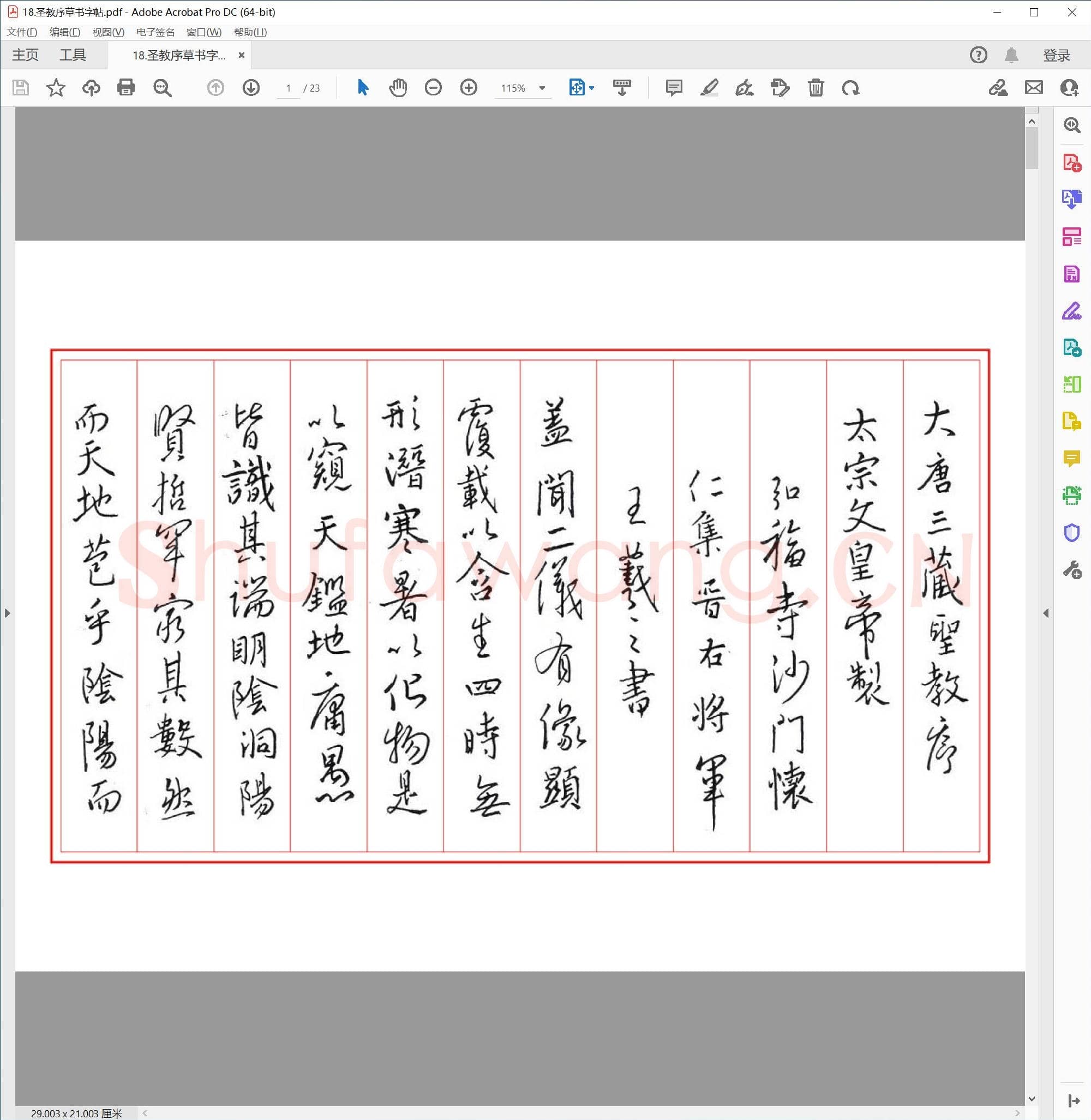Zoom out using the minus icon

434,88
